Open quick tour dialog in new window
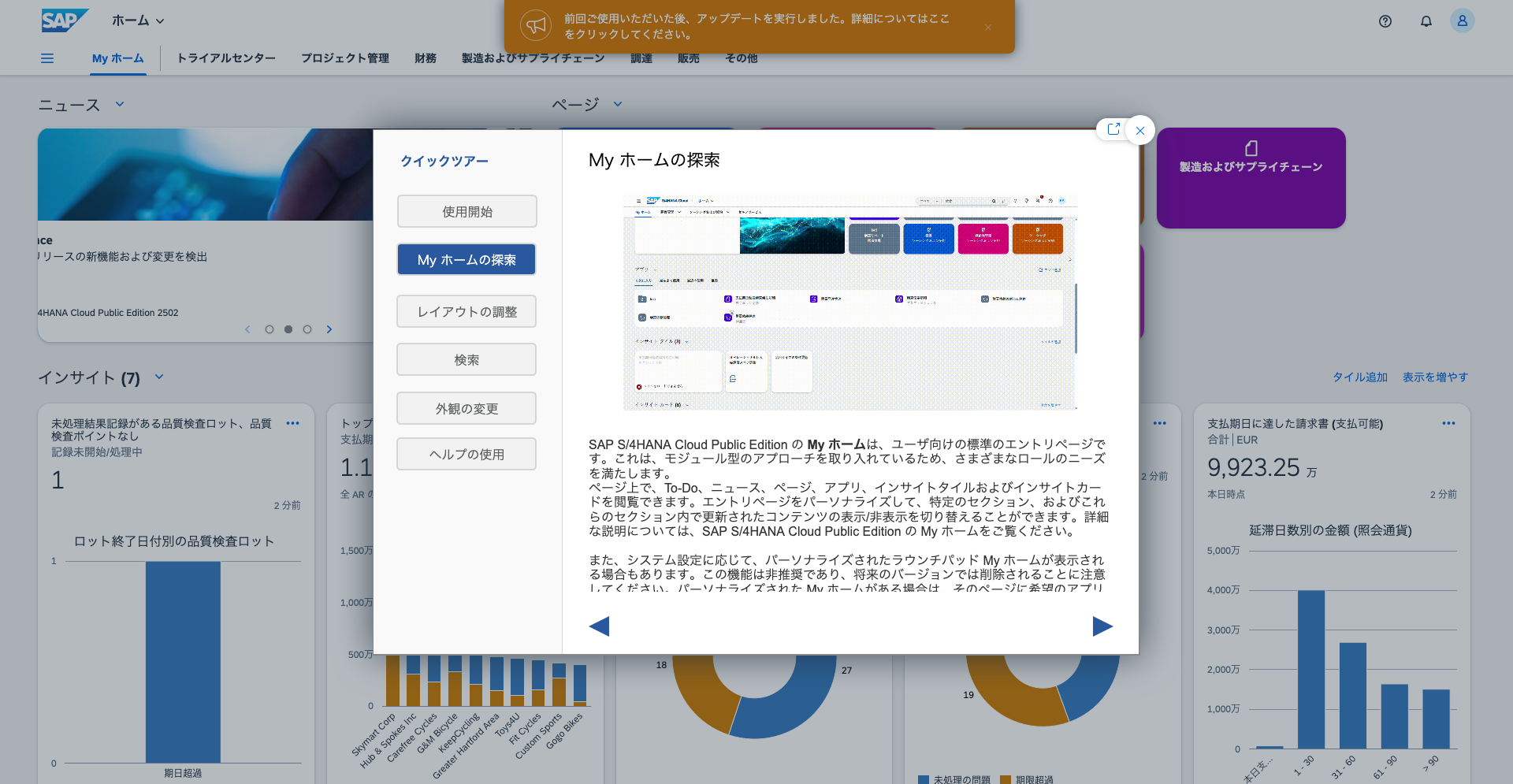 (1113, 129)
